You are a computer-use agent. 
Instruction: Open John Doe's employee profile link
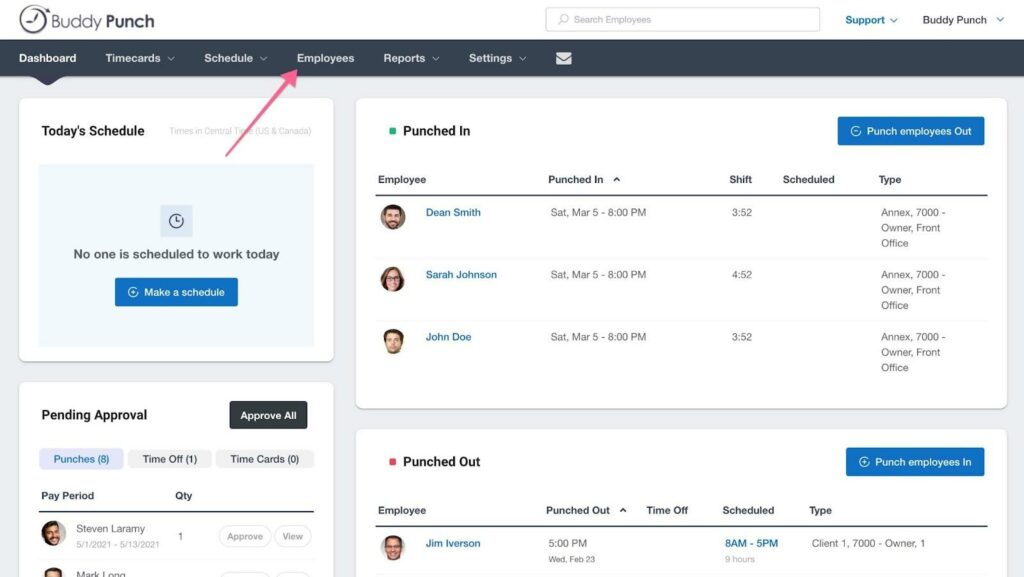(449, 337)
